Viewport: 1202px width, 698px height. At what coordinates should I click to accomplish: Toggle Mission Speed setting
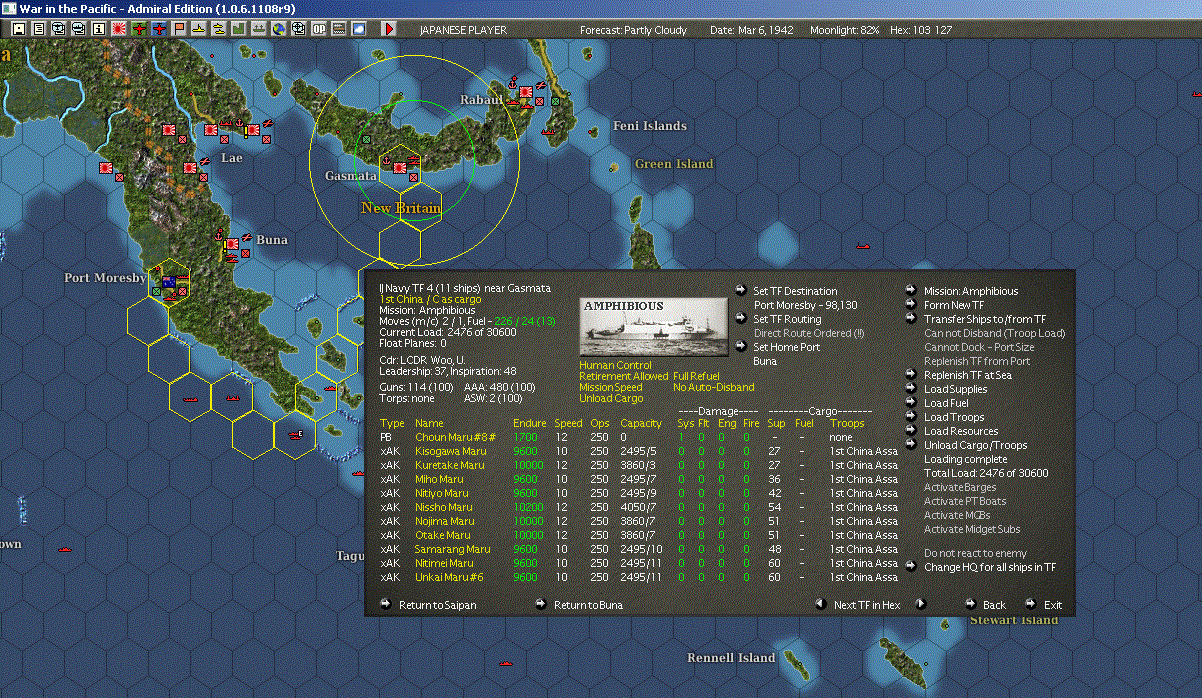(x=611, y=387)
